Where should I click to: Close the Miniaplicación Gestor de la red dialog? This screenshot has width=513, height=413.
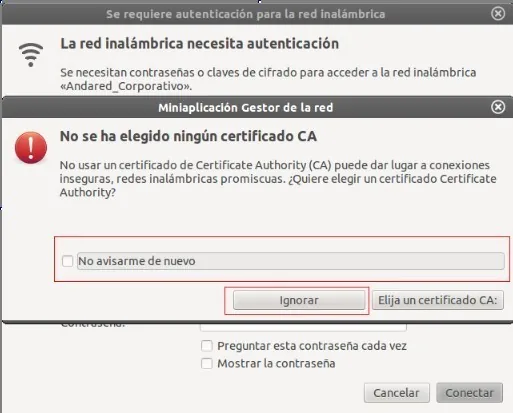click(x=498, y=107)
